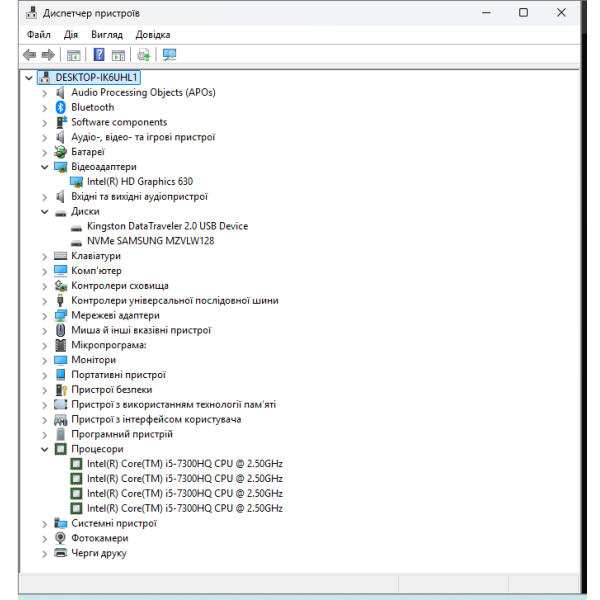Click the update device driver toolbar icon
This screenshot has height=600, width=600.
click(144, 55)
